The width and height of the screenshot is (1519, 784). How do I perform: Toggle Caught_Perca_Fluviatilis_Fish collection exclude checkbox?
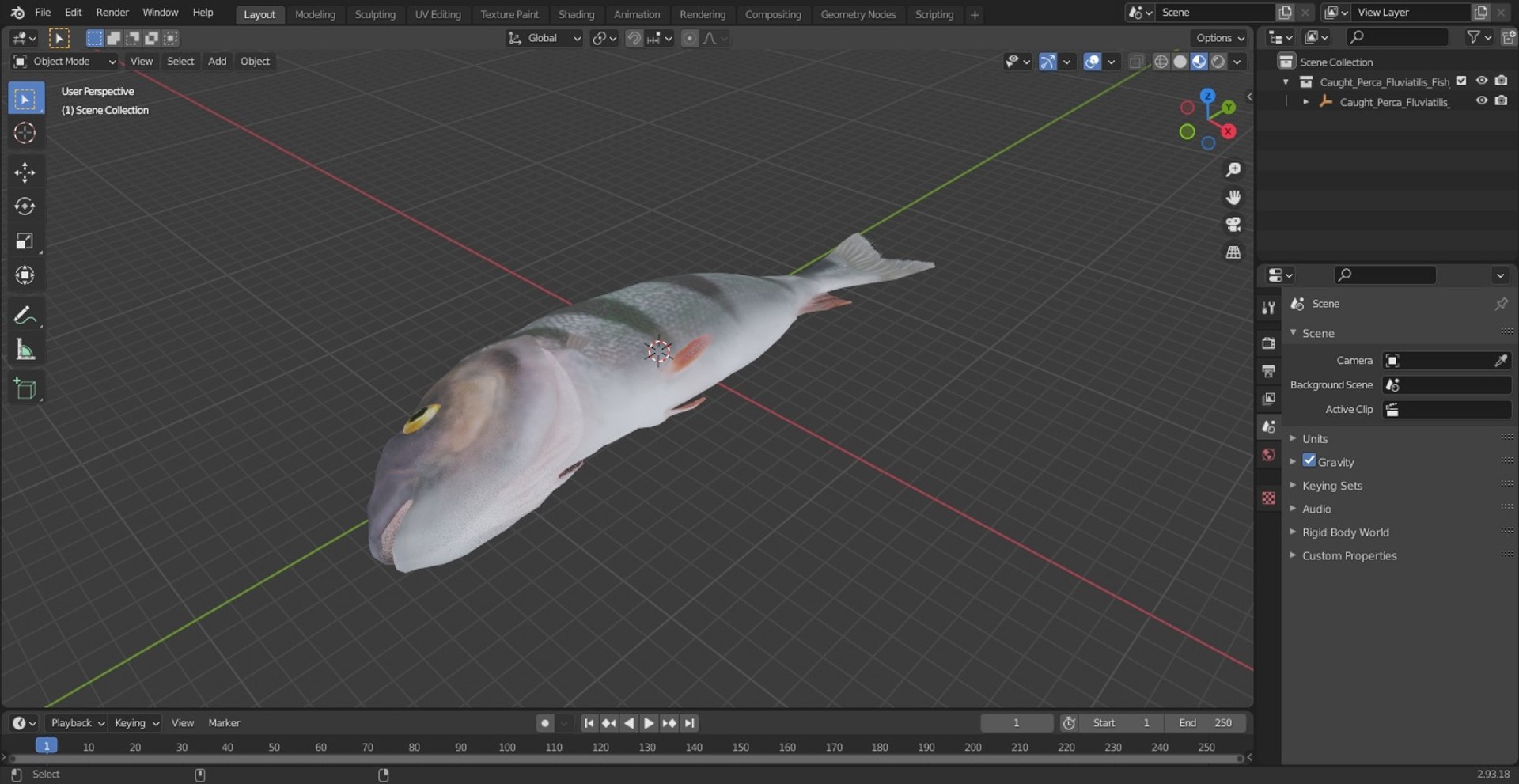click(1461, 81)
